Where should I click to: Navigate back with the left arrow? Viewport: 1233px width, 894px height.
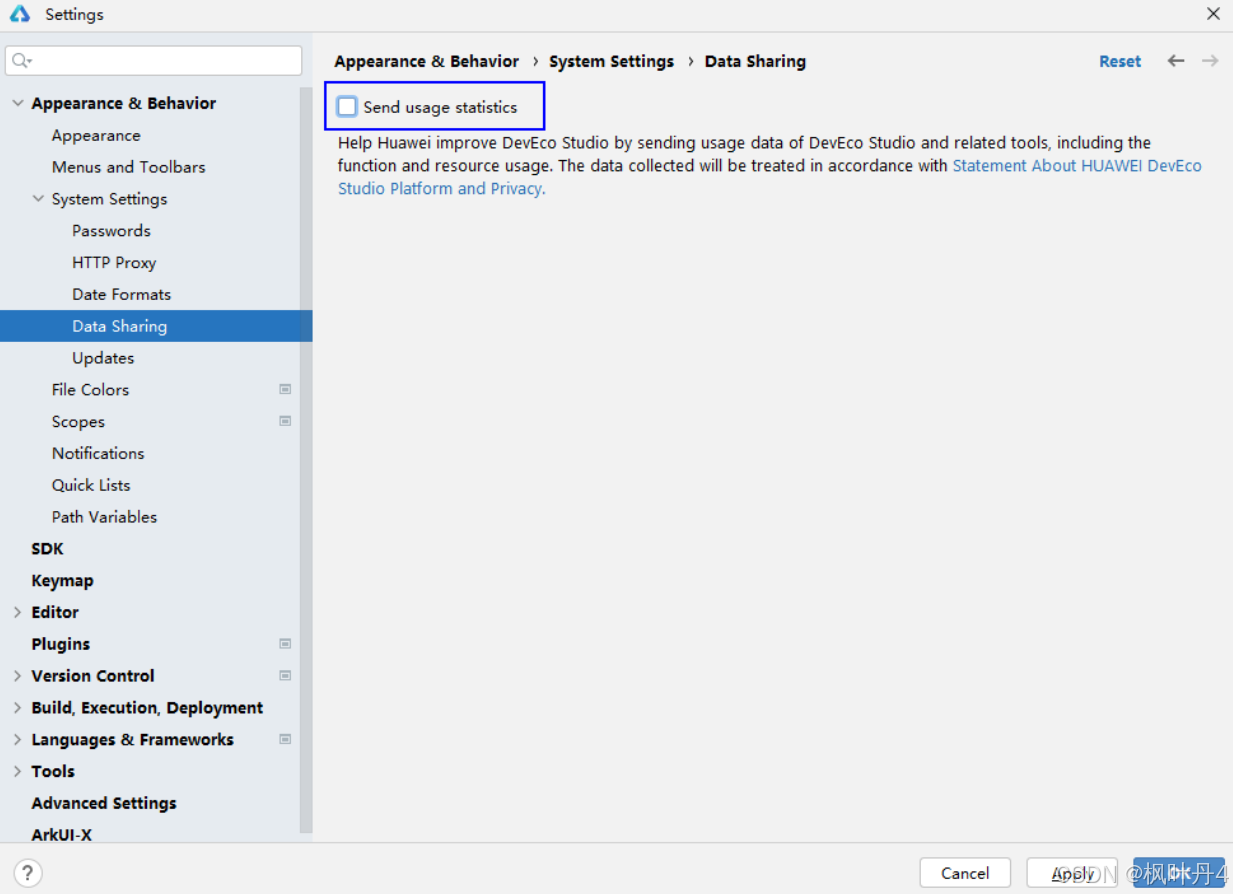coord(1176,61)
